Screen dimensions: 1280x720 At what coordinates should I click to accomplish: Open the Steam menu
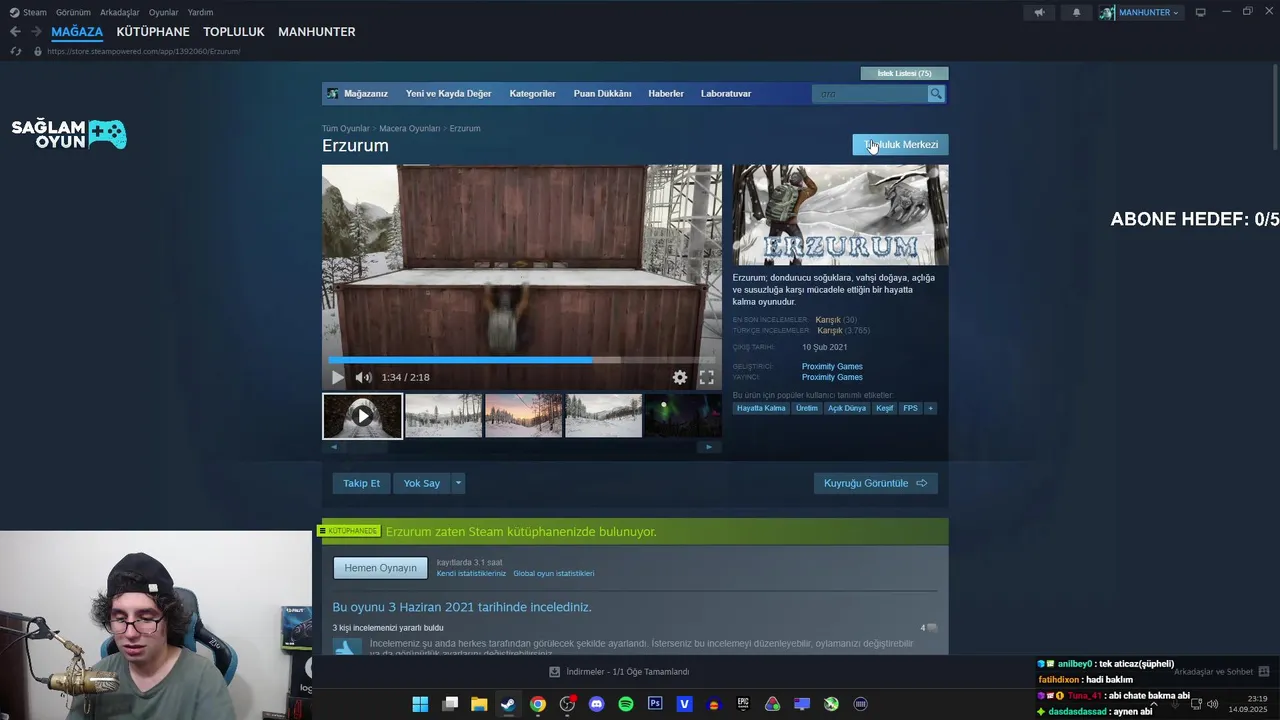click(x=28, y=12)
